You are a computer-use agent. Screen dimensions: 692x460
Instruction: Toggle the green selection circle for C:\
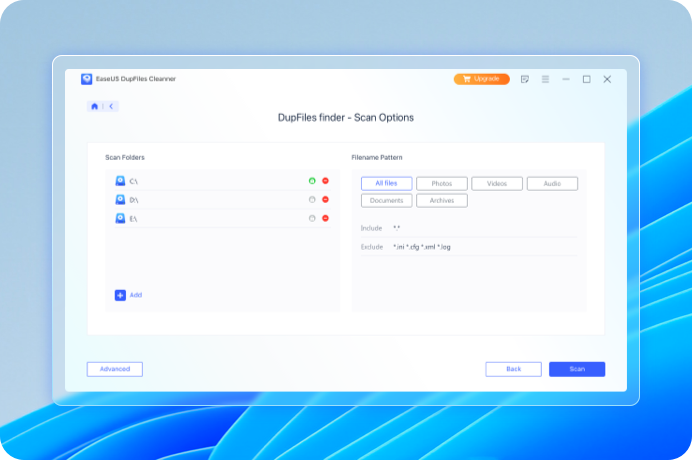(312, 181)
